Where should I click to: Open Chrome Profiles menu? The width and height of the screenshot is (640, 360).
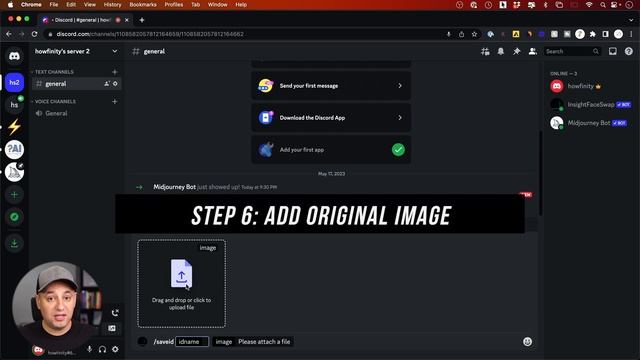tap(173, 4)
